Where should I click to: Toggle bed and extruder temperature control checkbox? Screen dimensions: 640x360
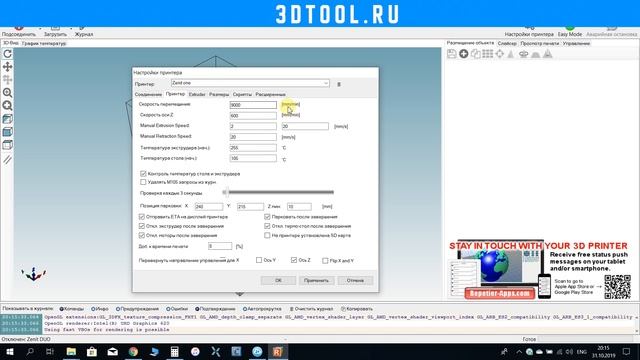[x=143, y=174]
